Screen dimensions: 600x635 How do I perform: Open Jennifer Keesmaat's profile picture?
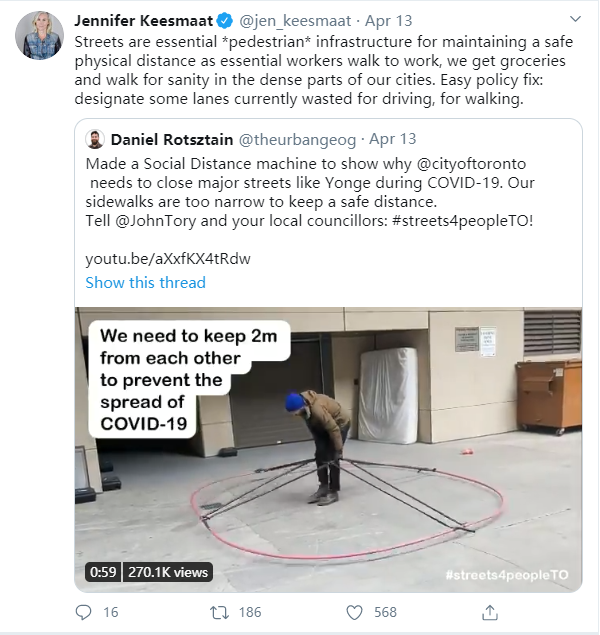39,35
